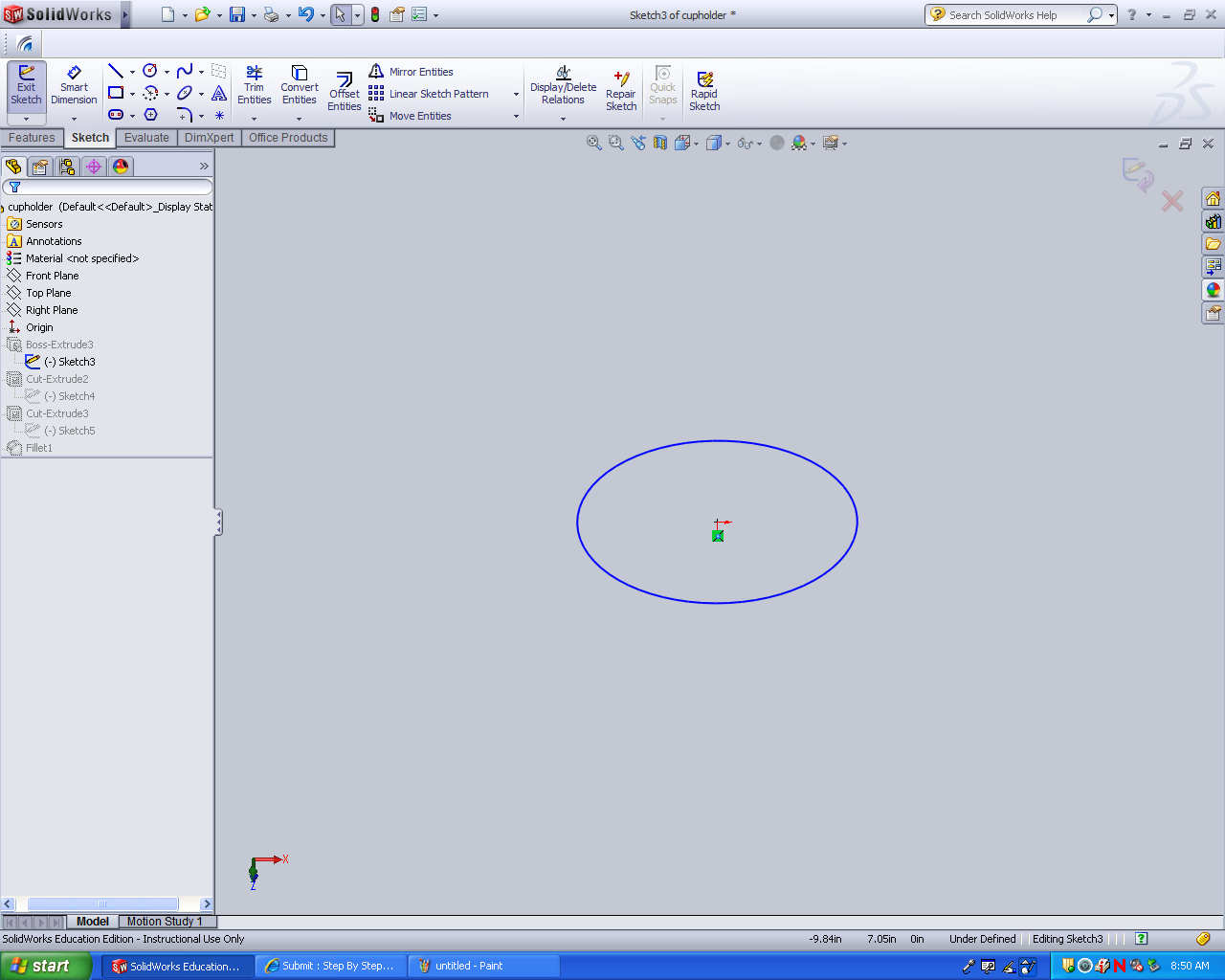The image size is (1225, 980).
Task: Select the Line sketch tool
Action: pyautogui.click(x=116, y=71)
